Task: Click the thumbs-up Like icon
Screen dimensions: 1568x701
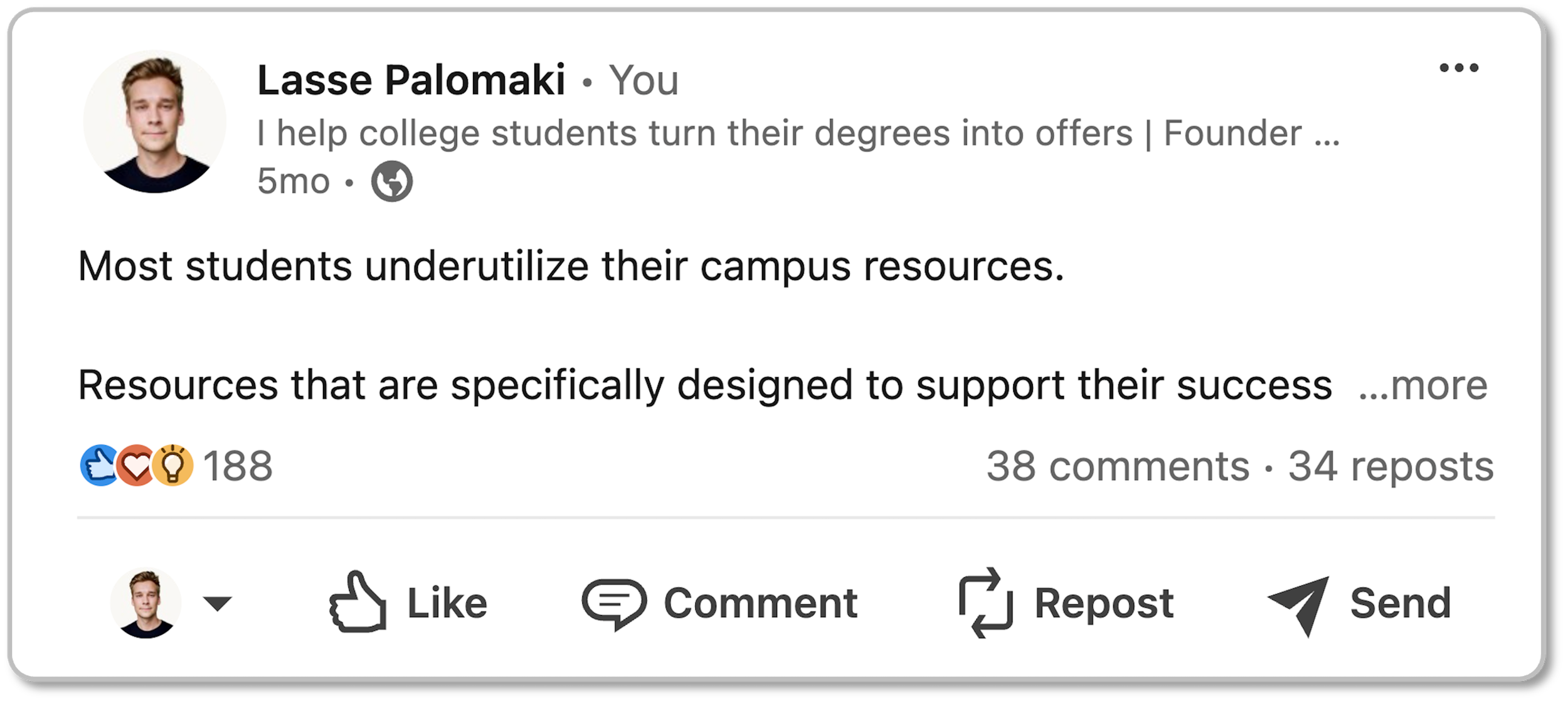Action: click(x=358, y=601)
